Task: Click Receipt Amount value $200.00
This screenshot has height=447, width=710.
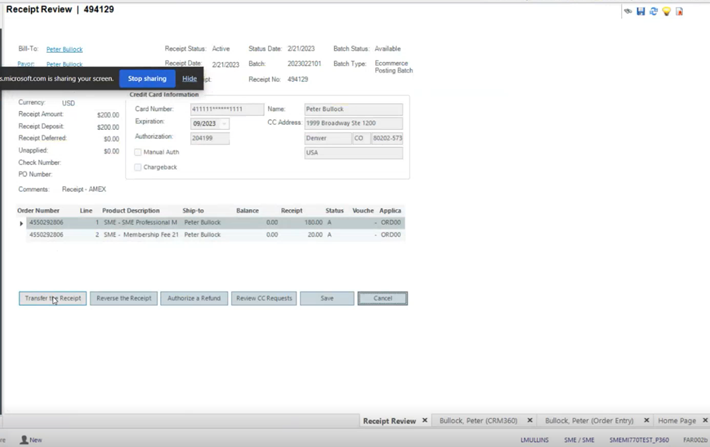Action: [x=108, y=115]
